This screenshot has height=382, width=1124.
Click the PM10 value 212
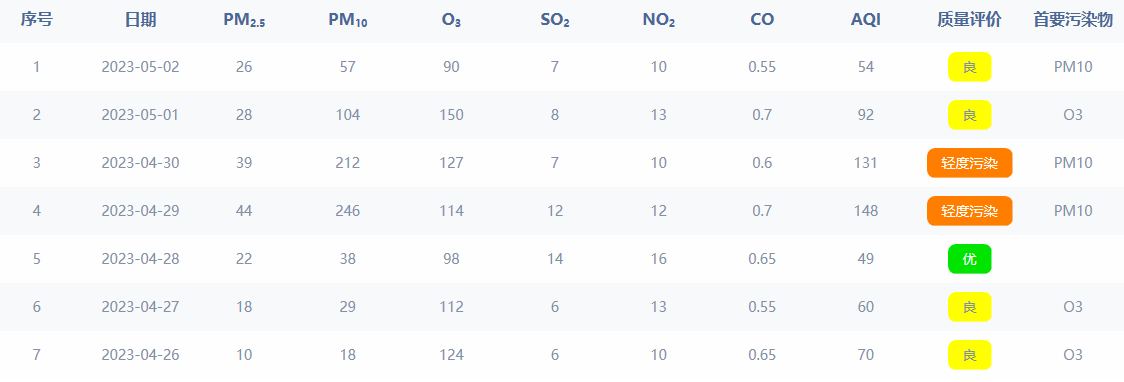point(348,163)
